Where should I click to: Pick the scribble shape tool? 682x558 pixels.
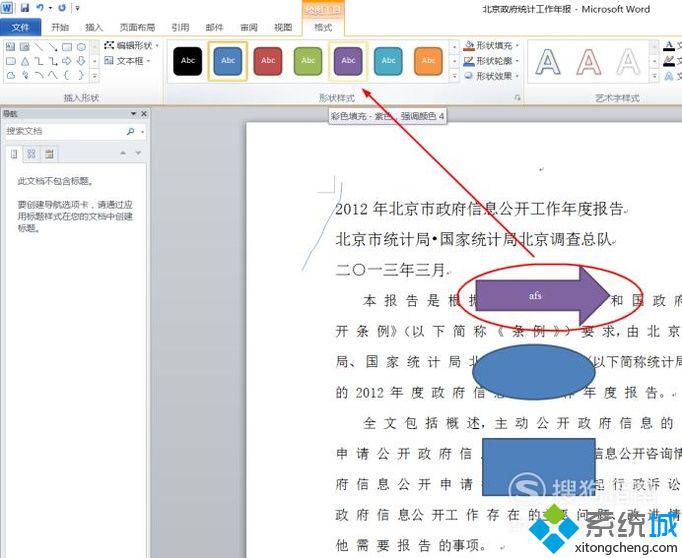coord(25,75)
